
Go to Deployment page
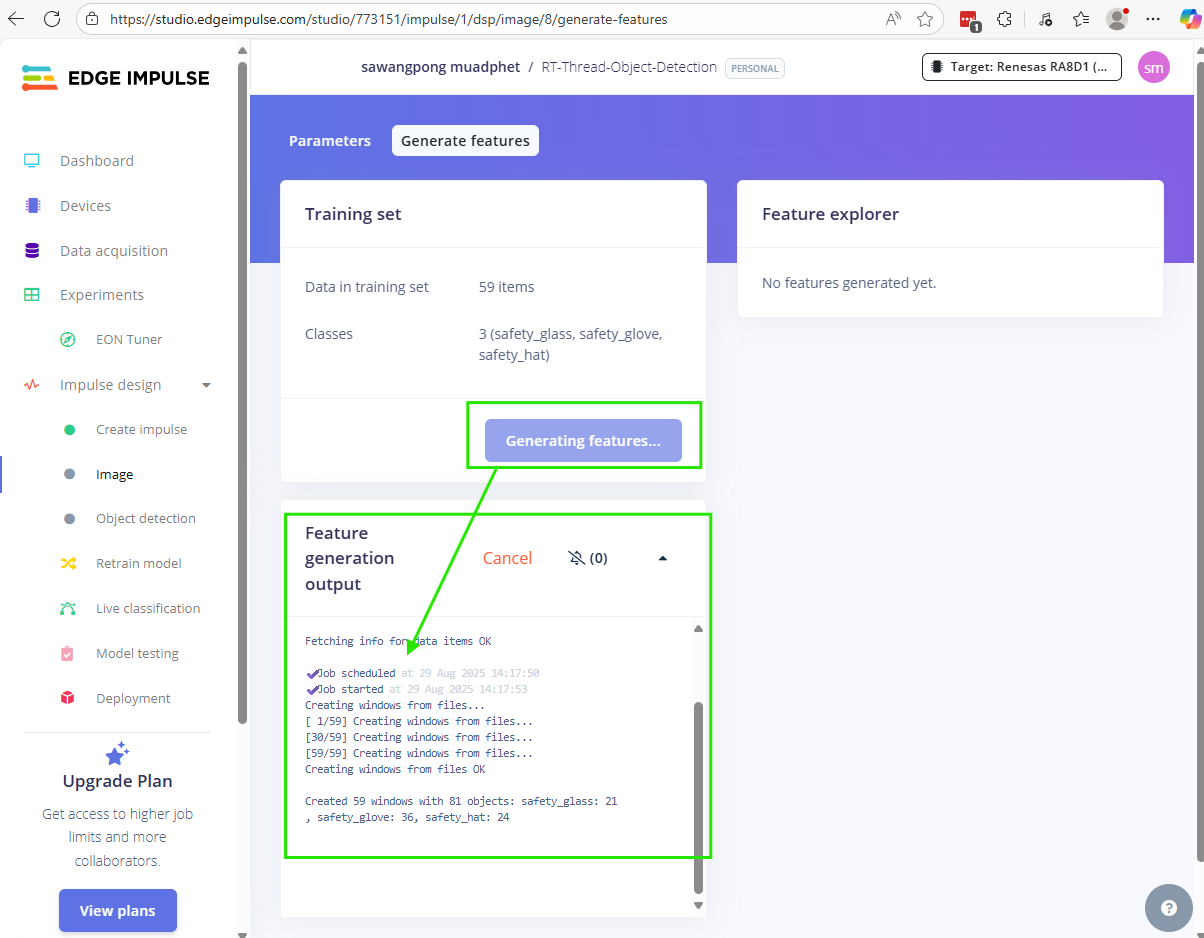click(133, 699)
